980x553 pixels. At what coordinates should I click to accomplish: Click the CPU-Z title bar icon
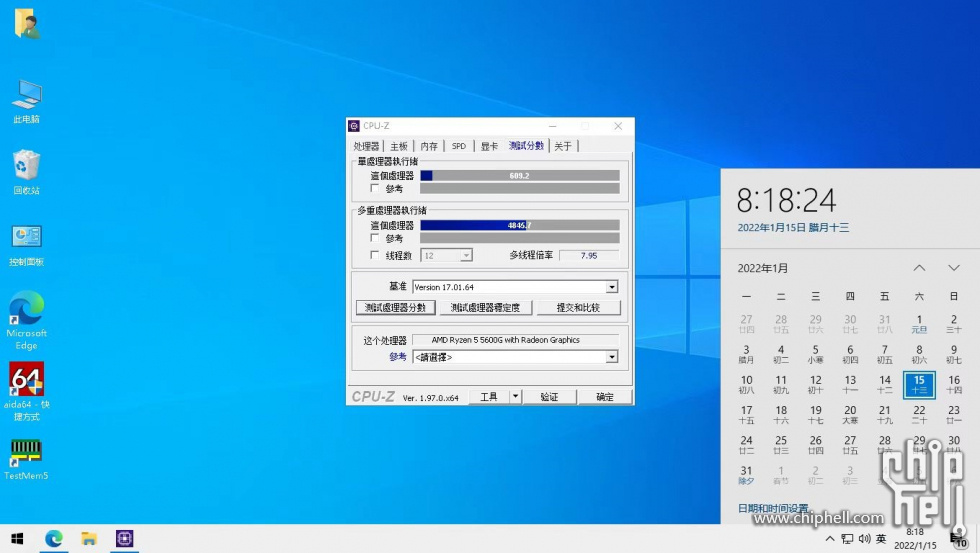(354, 126)
